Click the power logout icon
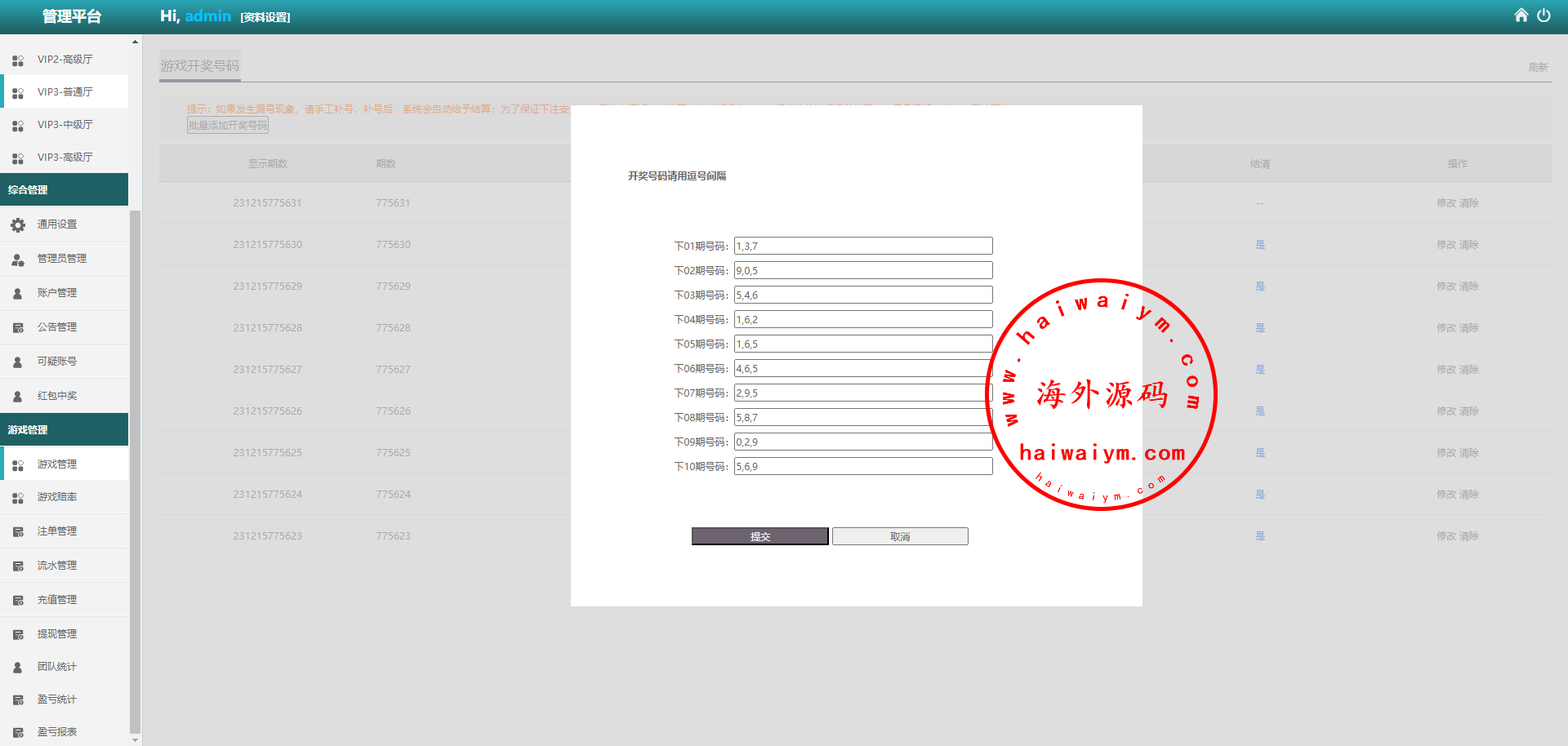Image resolution: width=1568 pixels, height=746 pixels. click(x=1543, y=16)
